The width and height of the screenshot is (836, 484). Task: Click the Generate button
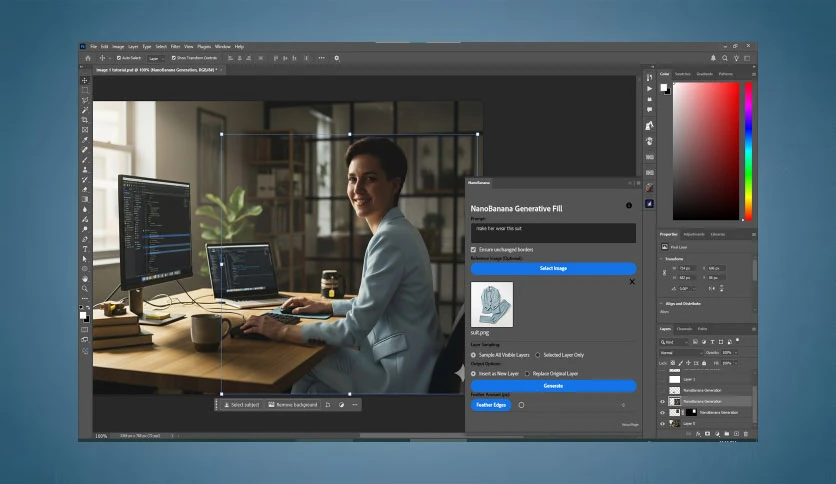553,385
